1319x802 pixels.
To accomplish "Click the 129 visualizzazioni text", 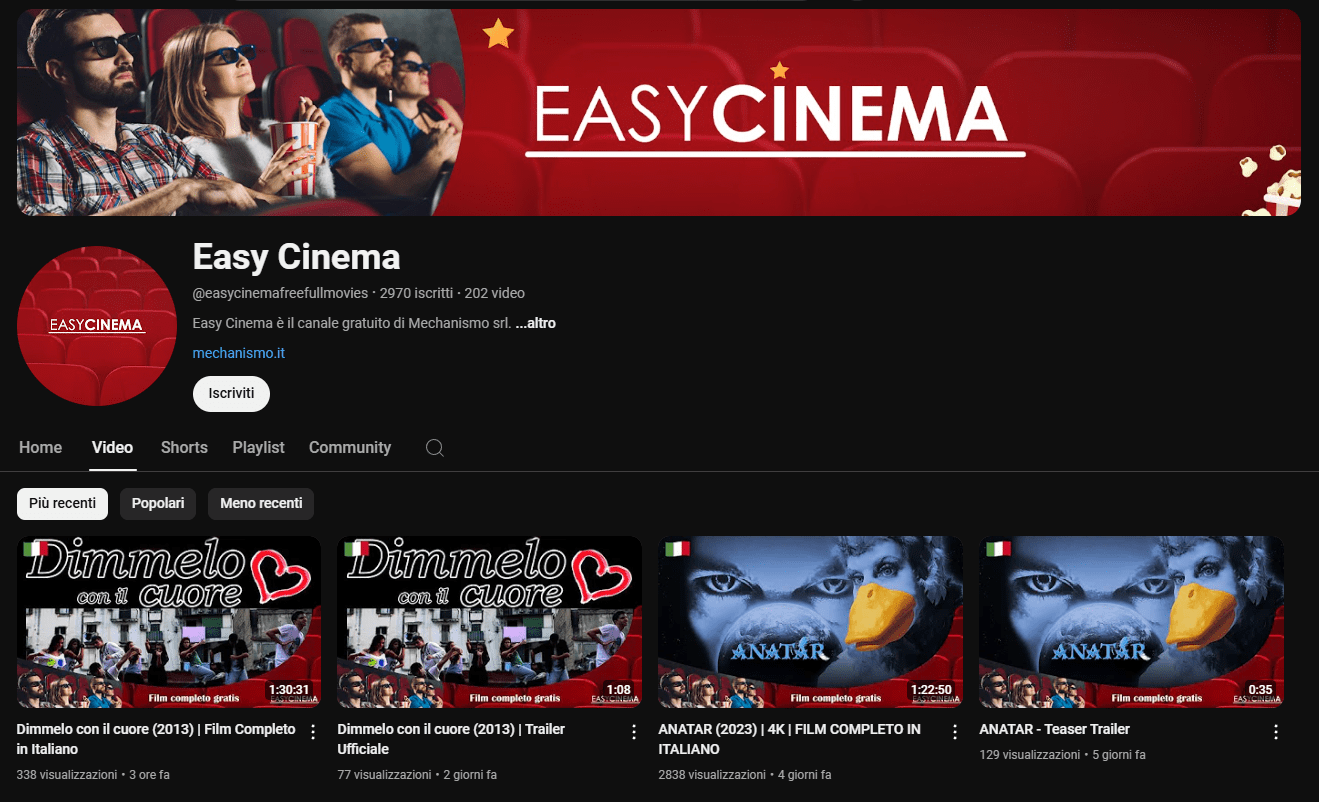I will pos(1029,755).
